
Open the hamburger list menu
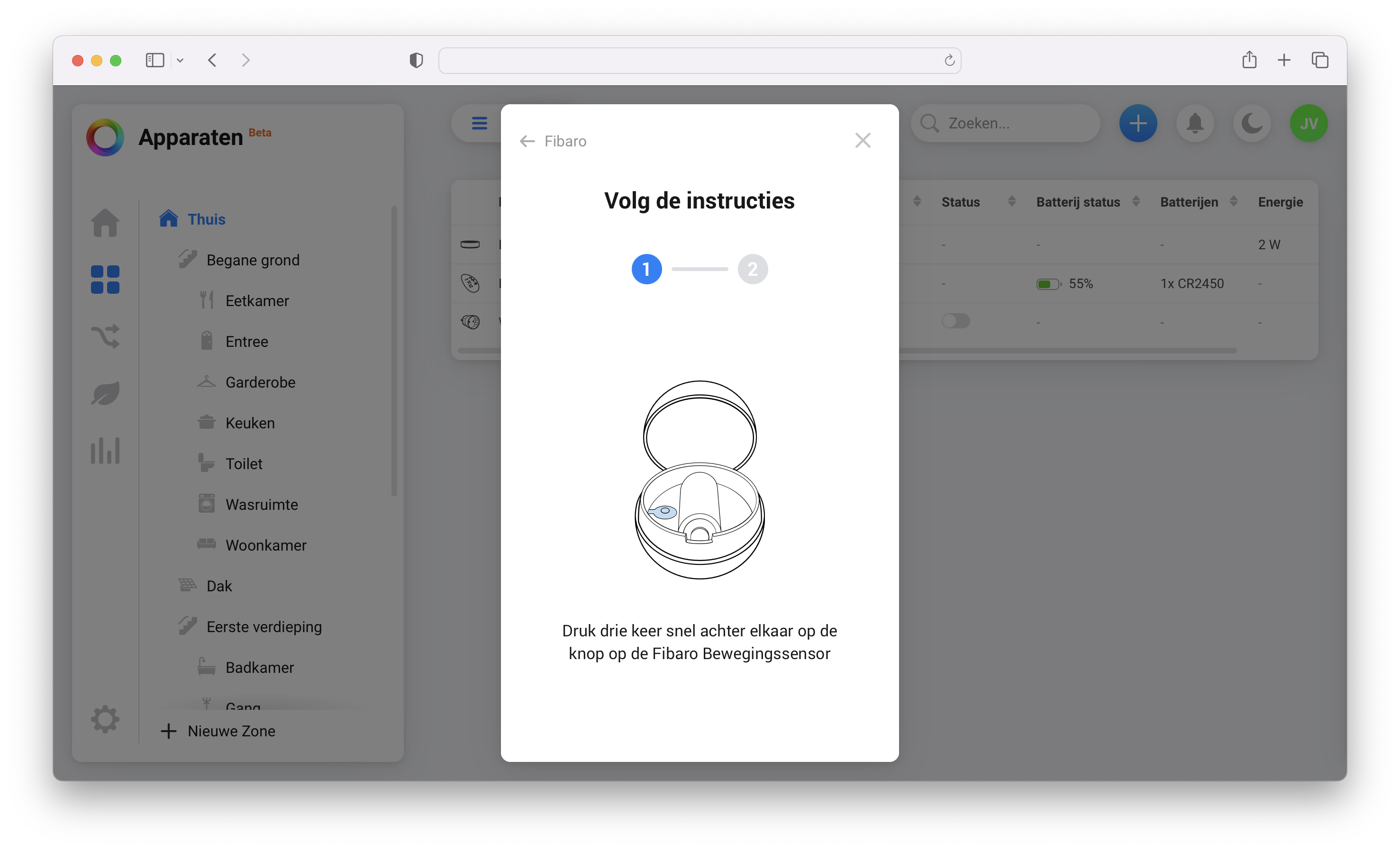pos(480,123)
